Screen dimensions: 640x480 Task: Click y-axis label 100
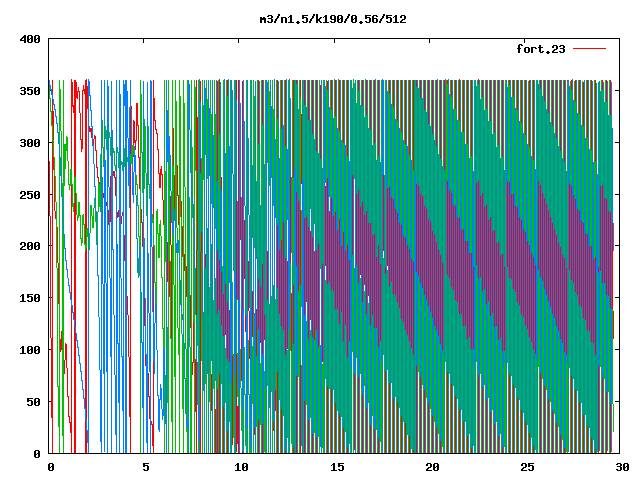[30, 350]
